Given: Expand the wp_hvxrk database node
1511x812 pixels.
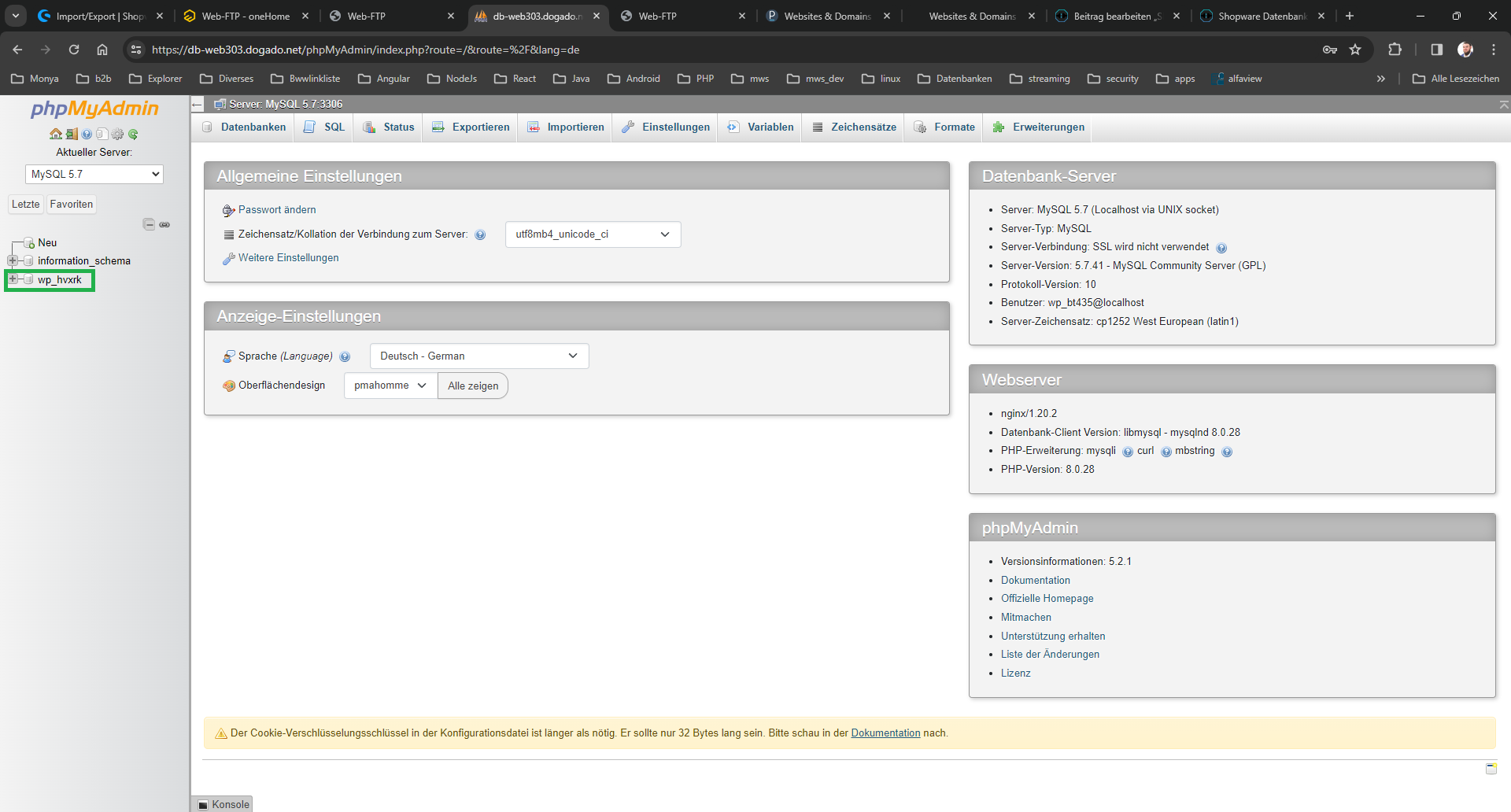Looking at the screenshot, I should (13, 279).
